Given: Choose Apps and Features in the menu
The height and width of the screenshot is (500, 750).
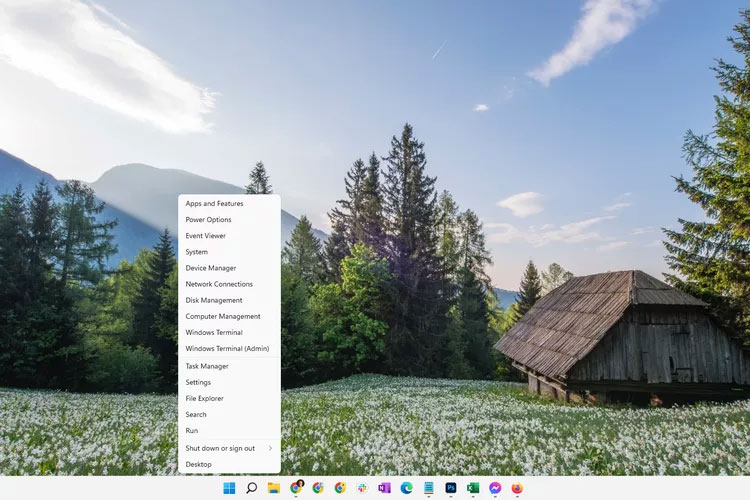Looking at the screenshot, I should (x=229, y=203).
